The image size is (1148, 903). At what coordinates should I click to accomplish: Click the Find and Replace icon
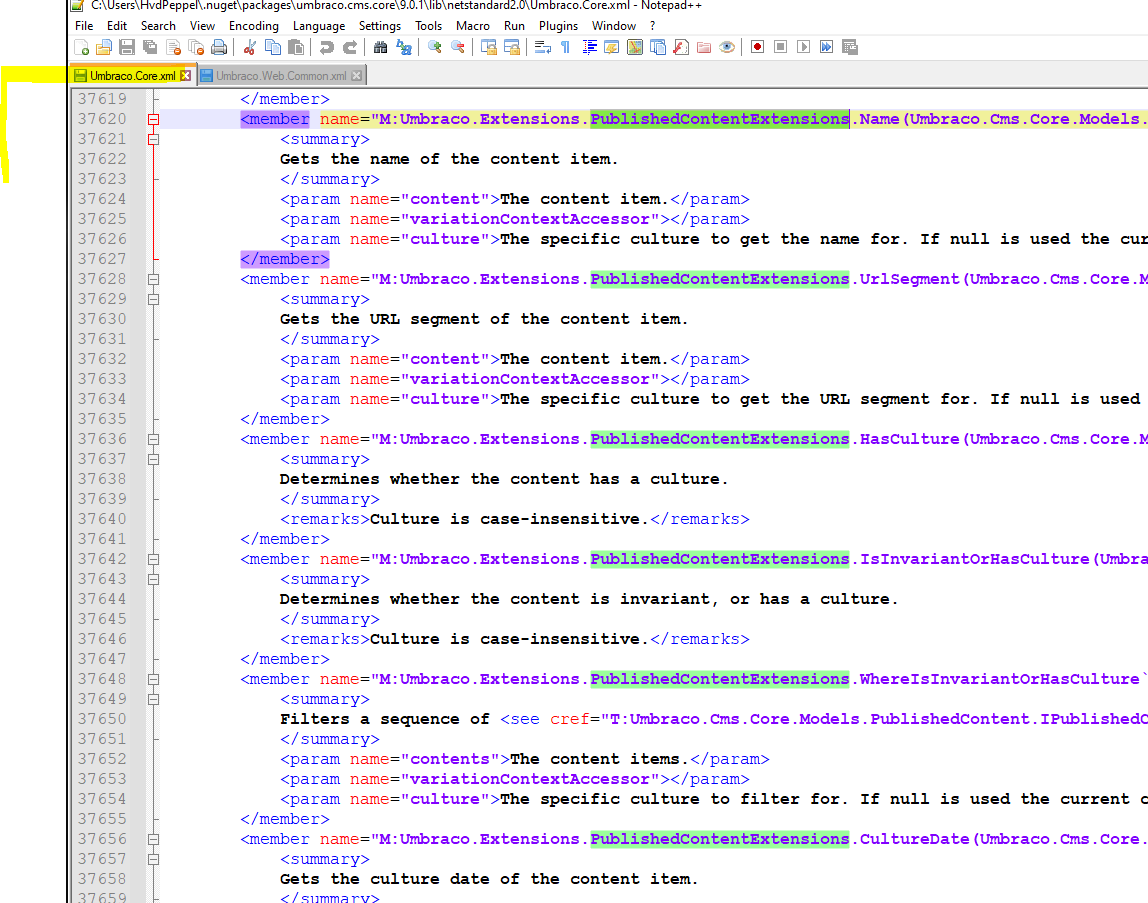coord(404,47)
